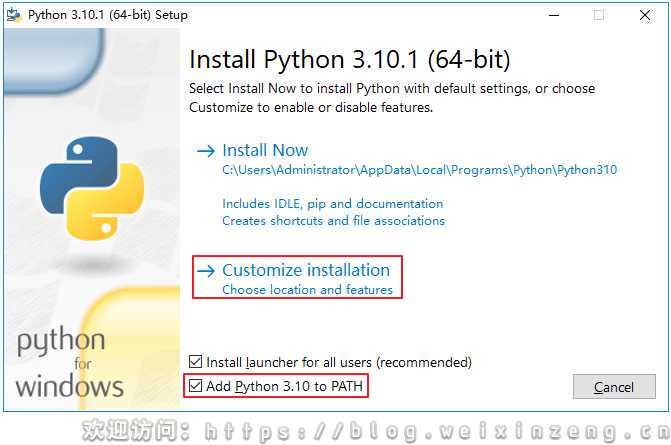Close the Python setup window
Screen dimensions: 671x445
tap(645, 15)
